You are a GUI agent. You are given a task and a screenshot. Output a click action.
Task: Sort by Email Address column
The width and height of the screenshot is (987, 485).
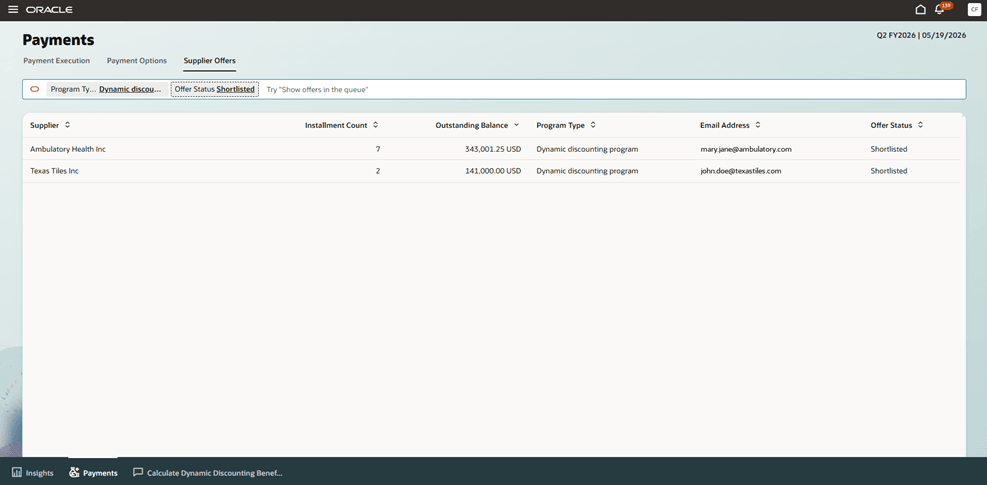click(758, 125)
